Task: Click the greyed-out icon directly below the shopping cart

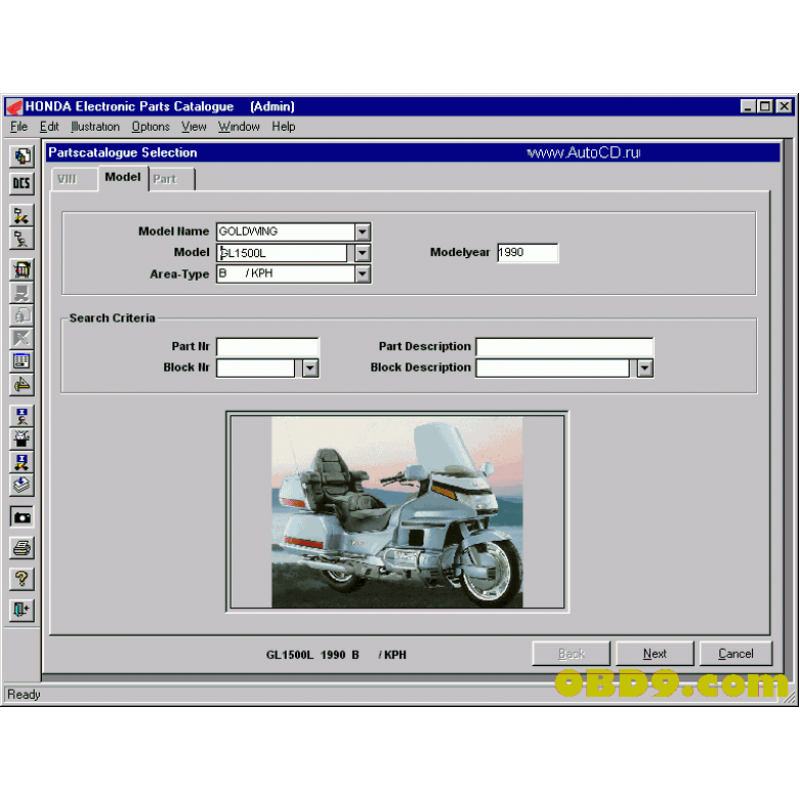Action: [x=21, y=293]
